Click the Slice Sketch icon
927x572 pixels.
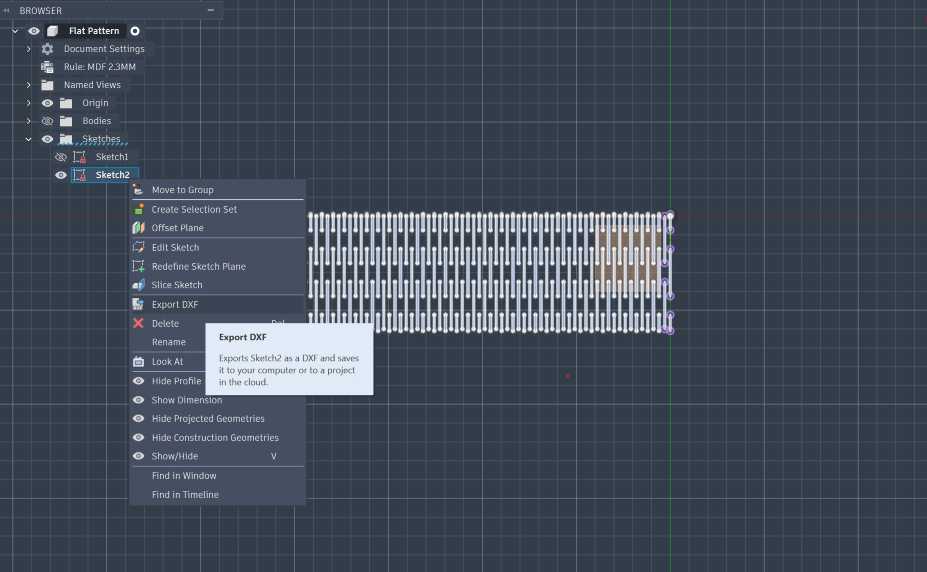pyautogui.click(x=138, y=285)
